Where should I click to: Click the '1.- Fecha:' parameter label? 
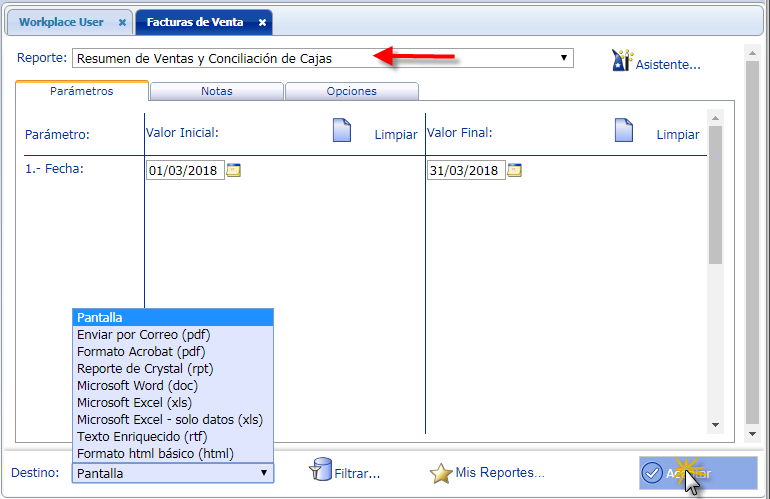(x=55, y=169)
